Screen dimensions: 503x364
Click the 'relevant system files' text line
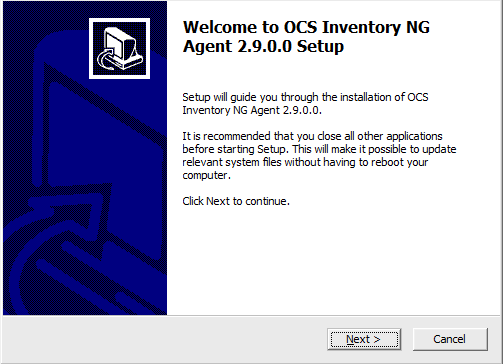305,162
